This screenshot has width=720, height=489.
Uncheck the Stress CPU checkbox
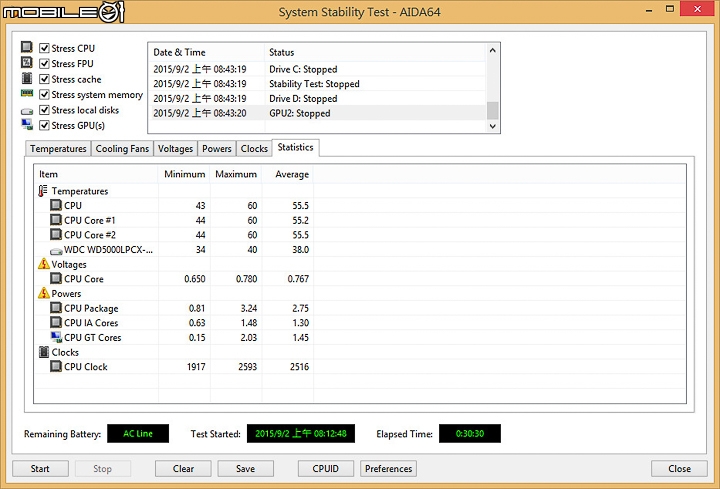click(45, 48)
